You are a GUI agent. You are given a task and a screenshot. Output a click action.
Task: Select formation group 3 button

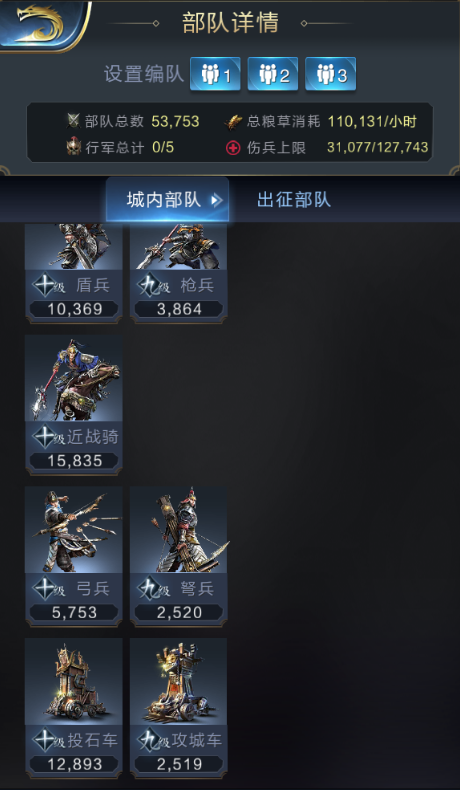pyautogui.click(x=331, y=74)
